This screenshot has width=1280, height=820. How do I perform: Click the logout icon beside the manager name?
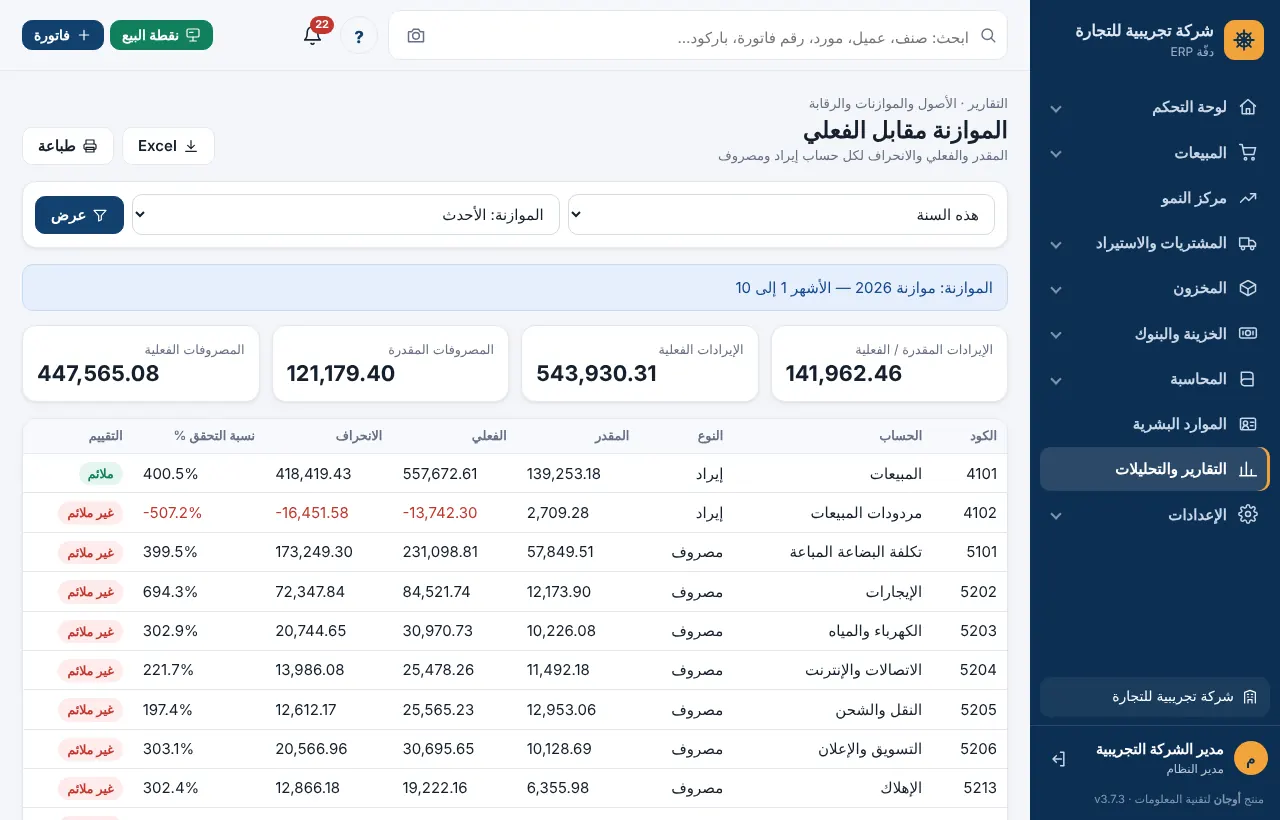click(x=1059, y=759)
